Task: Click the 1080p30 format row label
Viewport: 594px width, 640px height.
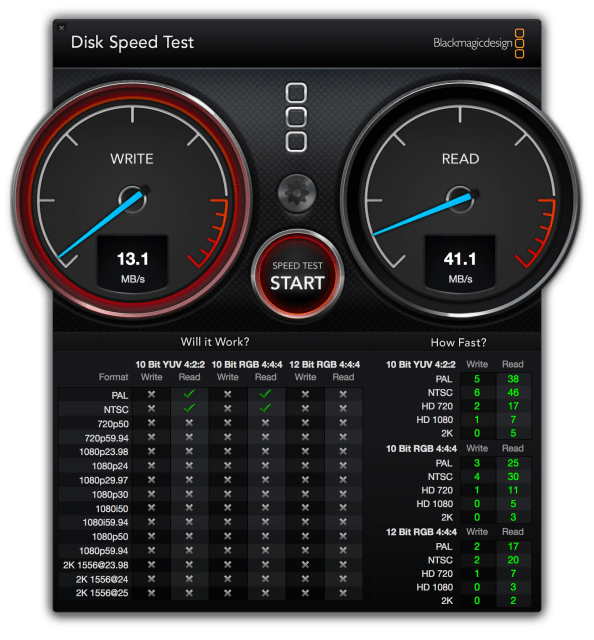Action: 110,495
